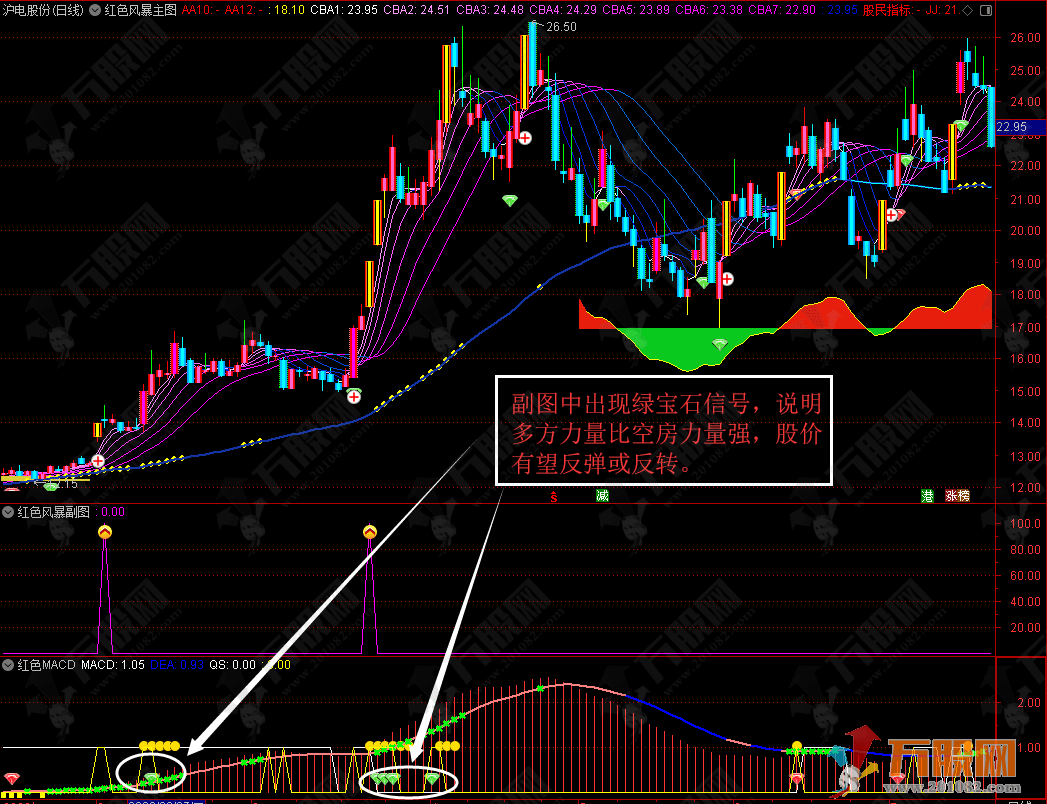The width and height of the screenshot is (1047, 804).
Task: Click the green 减 marker
Action: [602, 495]
